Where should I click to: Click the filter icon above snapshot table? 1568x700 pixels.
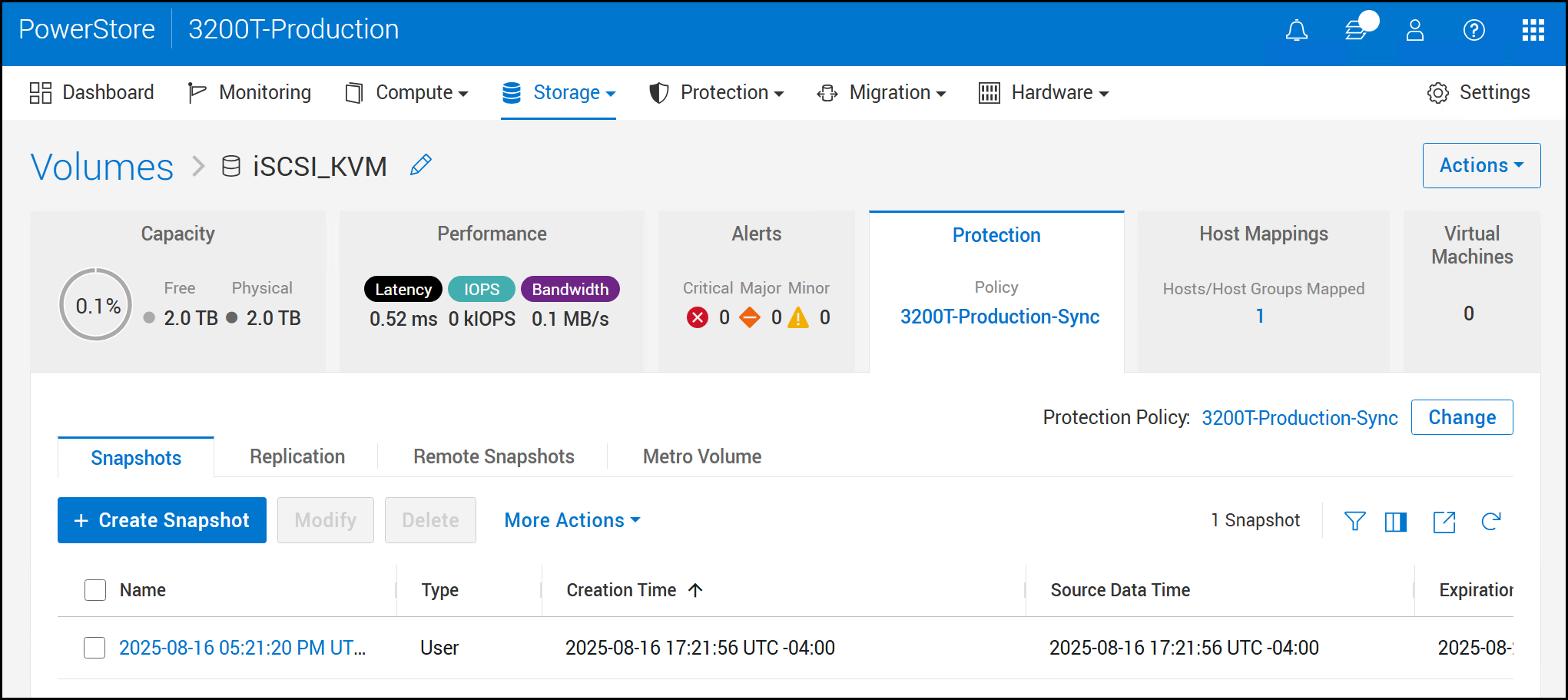(x=1355, y=521)
